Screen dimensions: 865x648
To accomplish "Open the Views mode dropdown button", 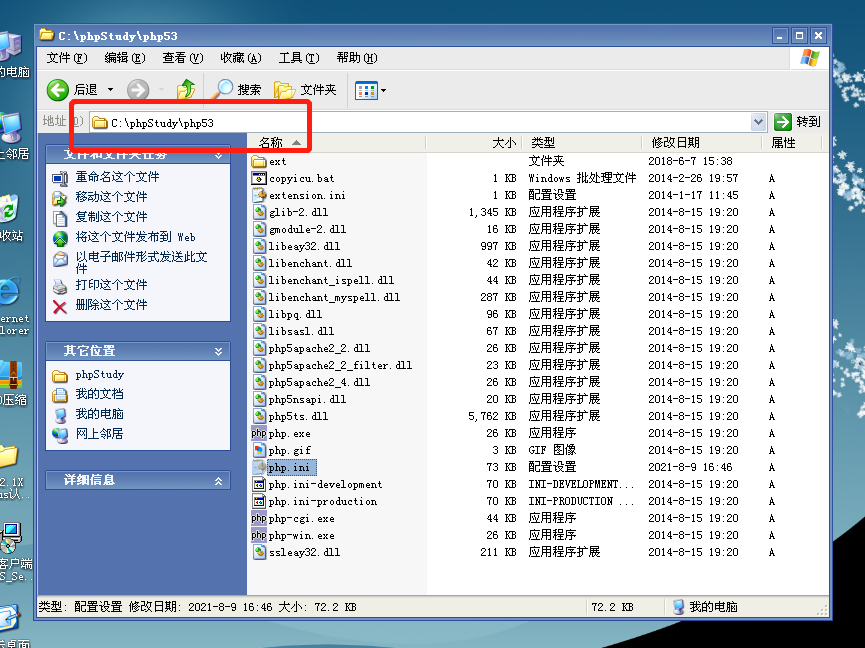I will pos(370,90).
